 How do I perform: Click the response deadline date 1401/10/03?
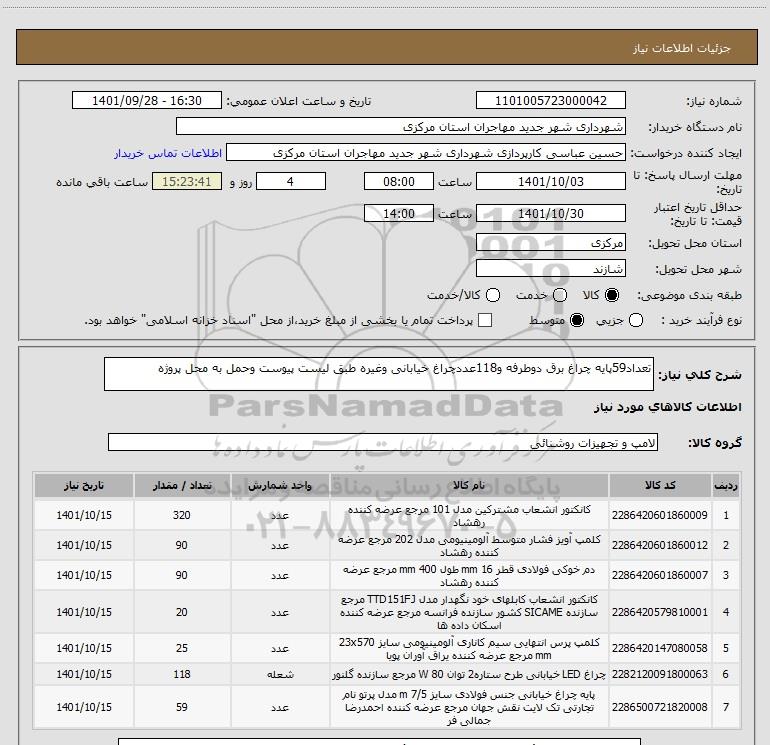[x=550, y=181]
